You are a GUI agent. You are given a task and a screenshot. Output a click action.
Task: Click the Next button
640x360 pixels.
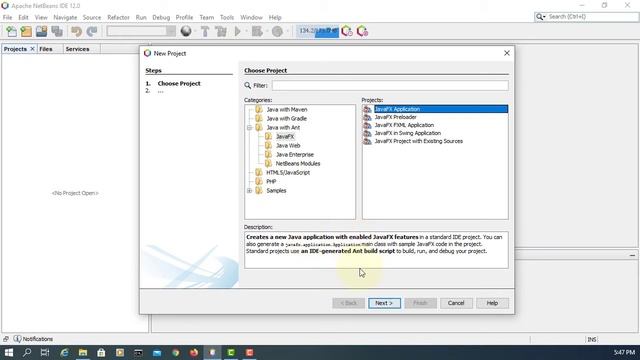[x=384, y=303]
